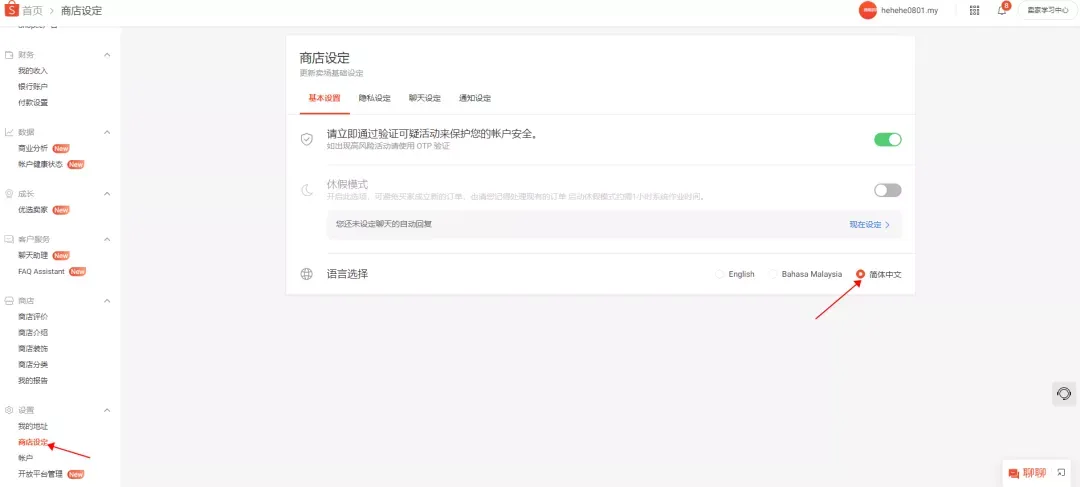
Task: Open the notifications bell icon
Action: coord(1001,10)
